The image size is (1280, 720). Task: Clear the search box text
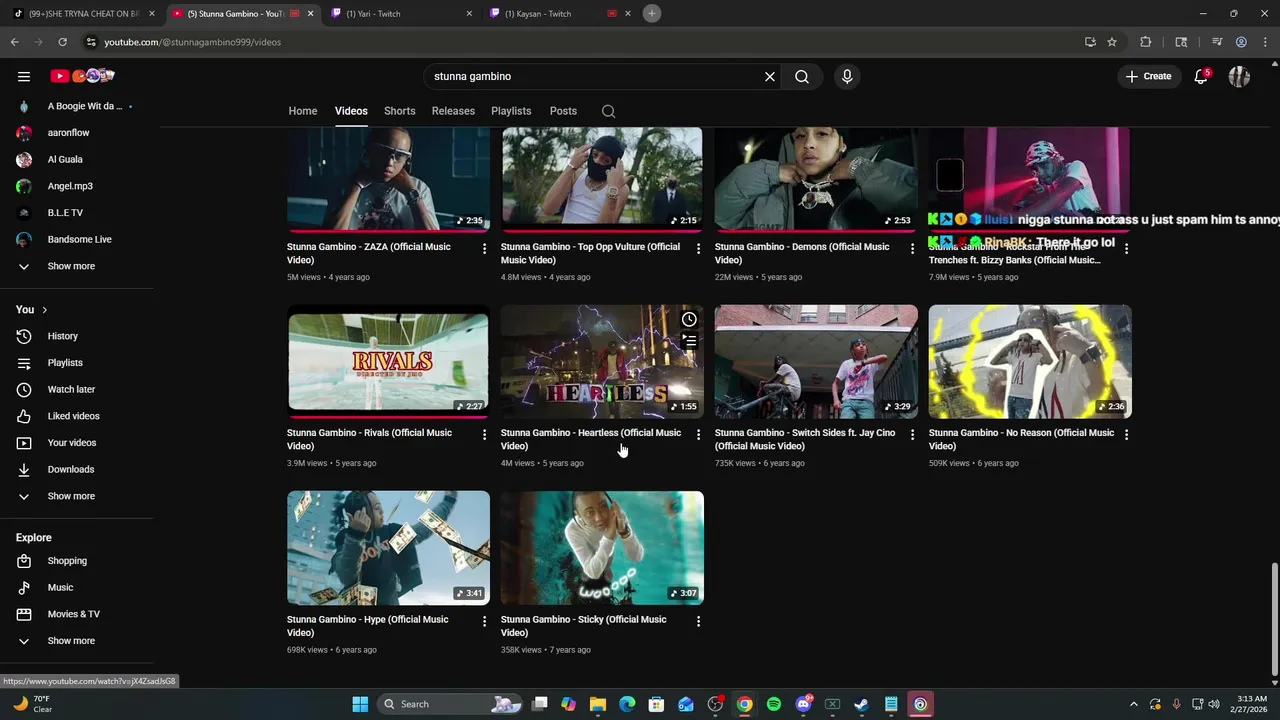click(x=770, y=76)
